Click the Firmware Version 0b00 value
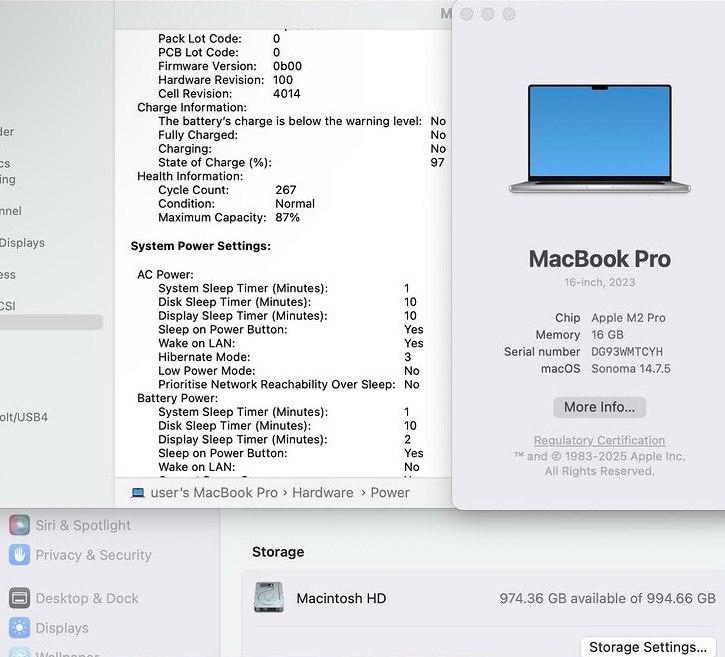Screen dimensions: 725x657 click(x=287, y=66)
